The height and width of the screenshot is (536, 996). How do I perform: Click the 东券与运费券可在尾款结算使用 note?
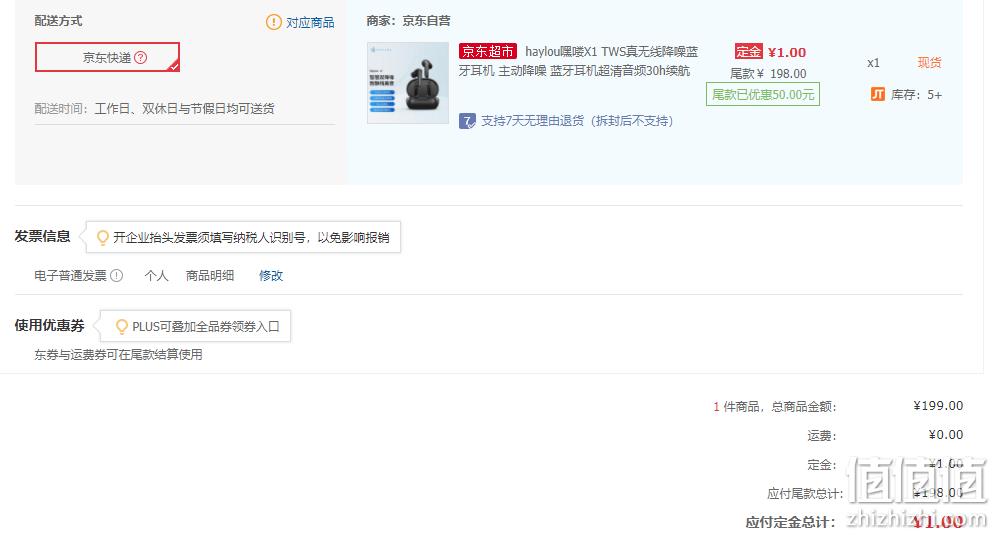coord(118,354)
